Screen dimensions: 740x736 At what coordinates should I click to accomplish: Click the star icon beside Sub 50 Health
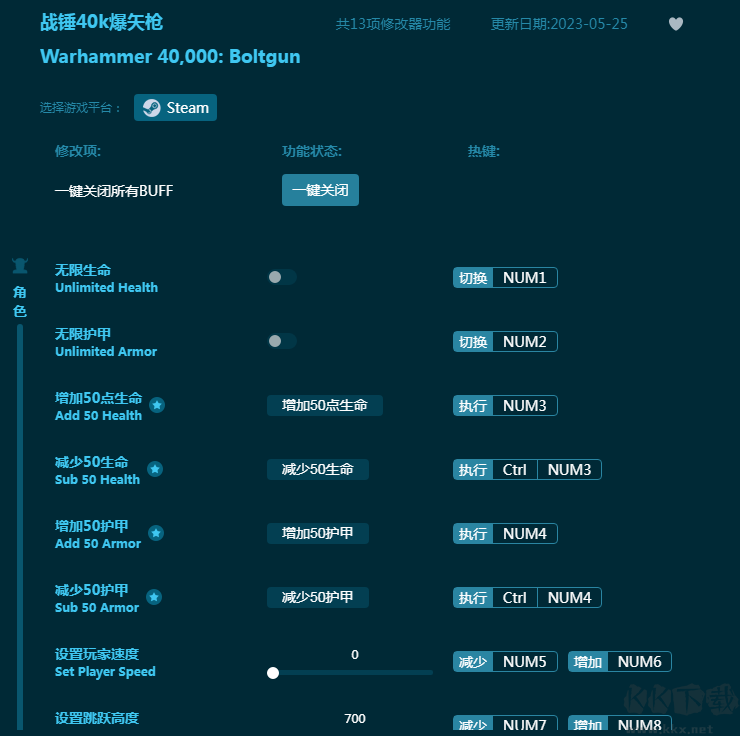click(155, 469)
